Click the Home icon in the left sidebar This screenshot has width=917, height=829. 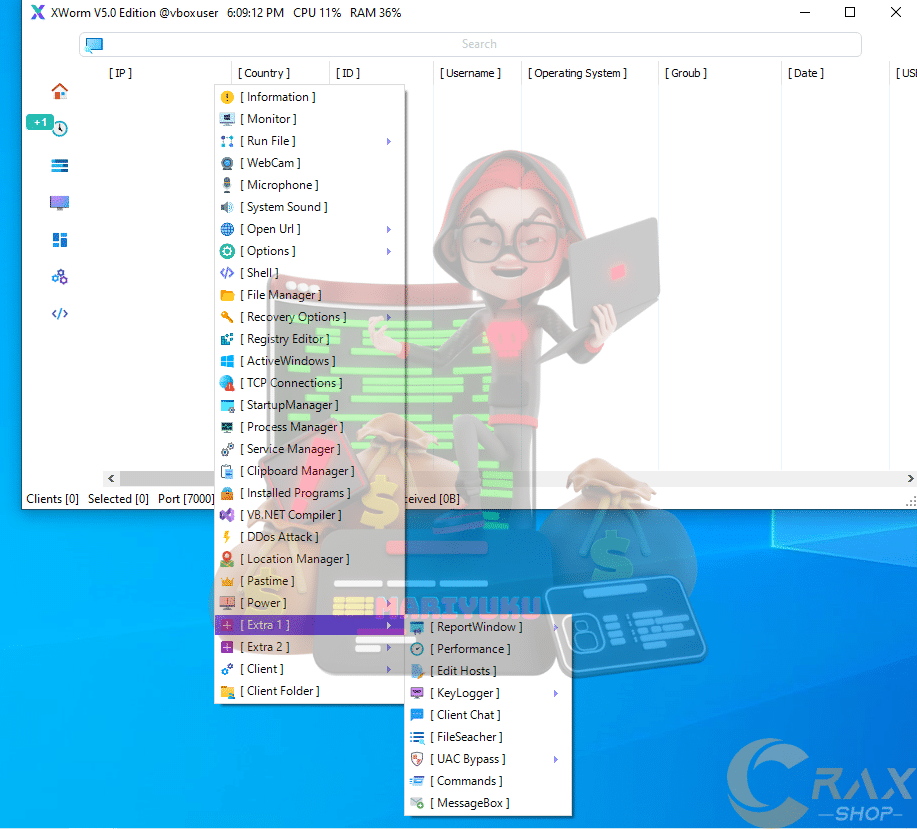pyautogui.click(x=60, y=91)
